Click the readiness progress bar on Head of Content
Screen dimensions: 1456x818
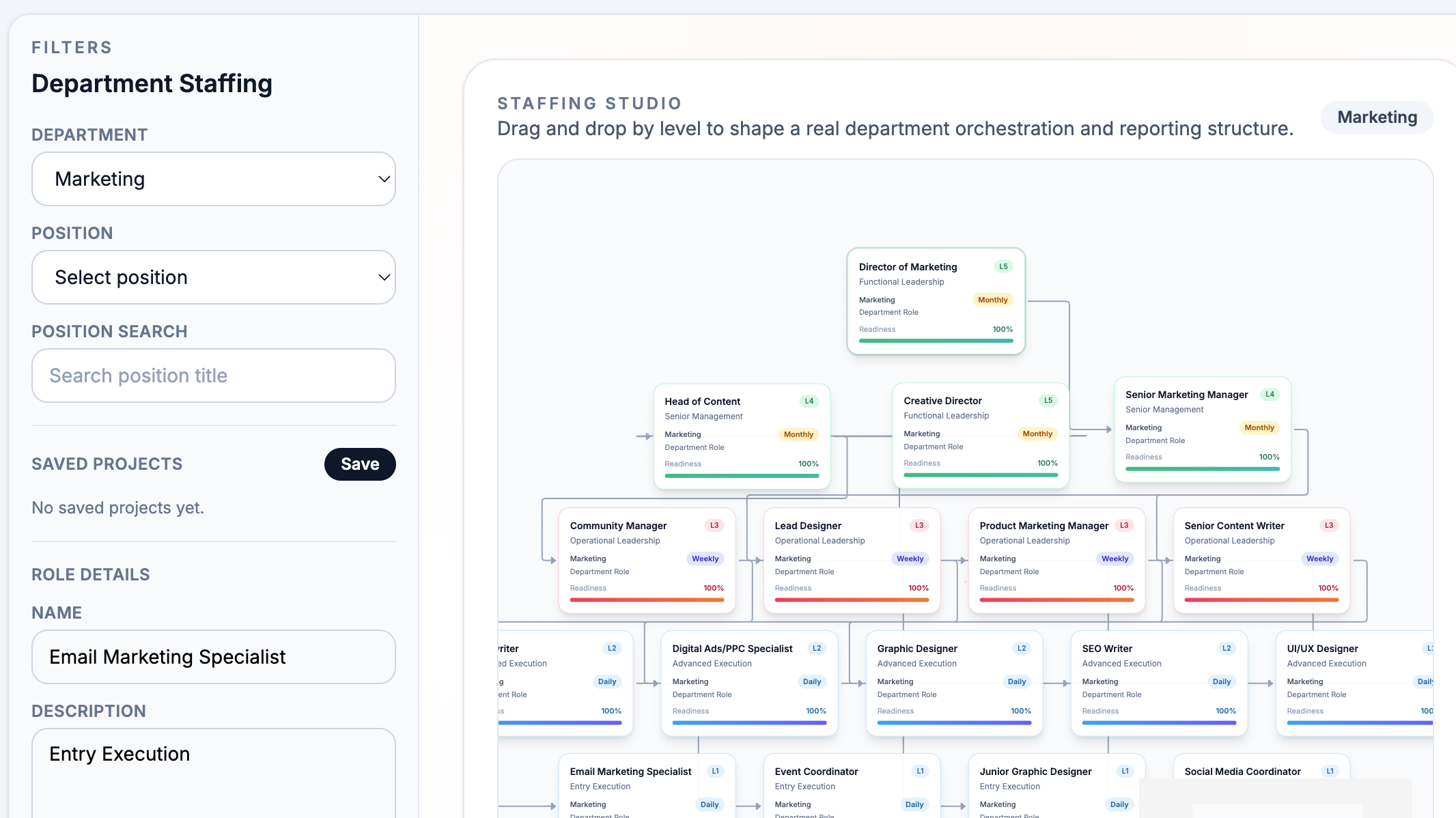click(x=742, y=476)
